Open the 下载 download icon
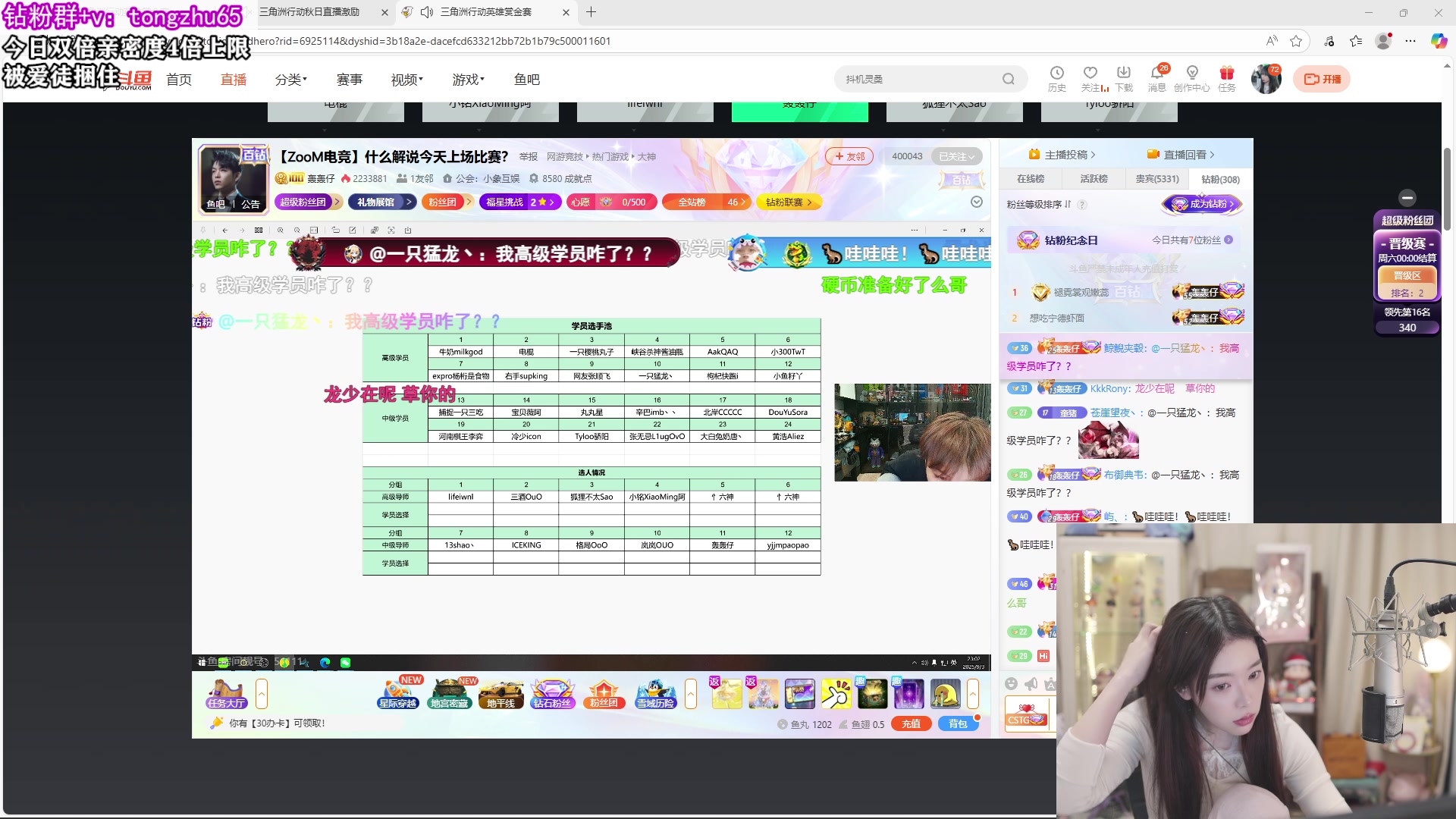The height and width of the screenshot is (819, 1456). 1124,78
